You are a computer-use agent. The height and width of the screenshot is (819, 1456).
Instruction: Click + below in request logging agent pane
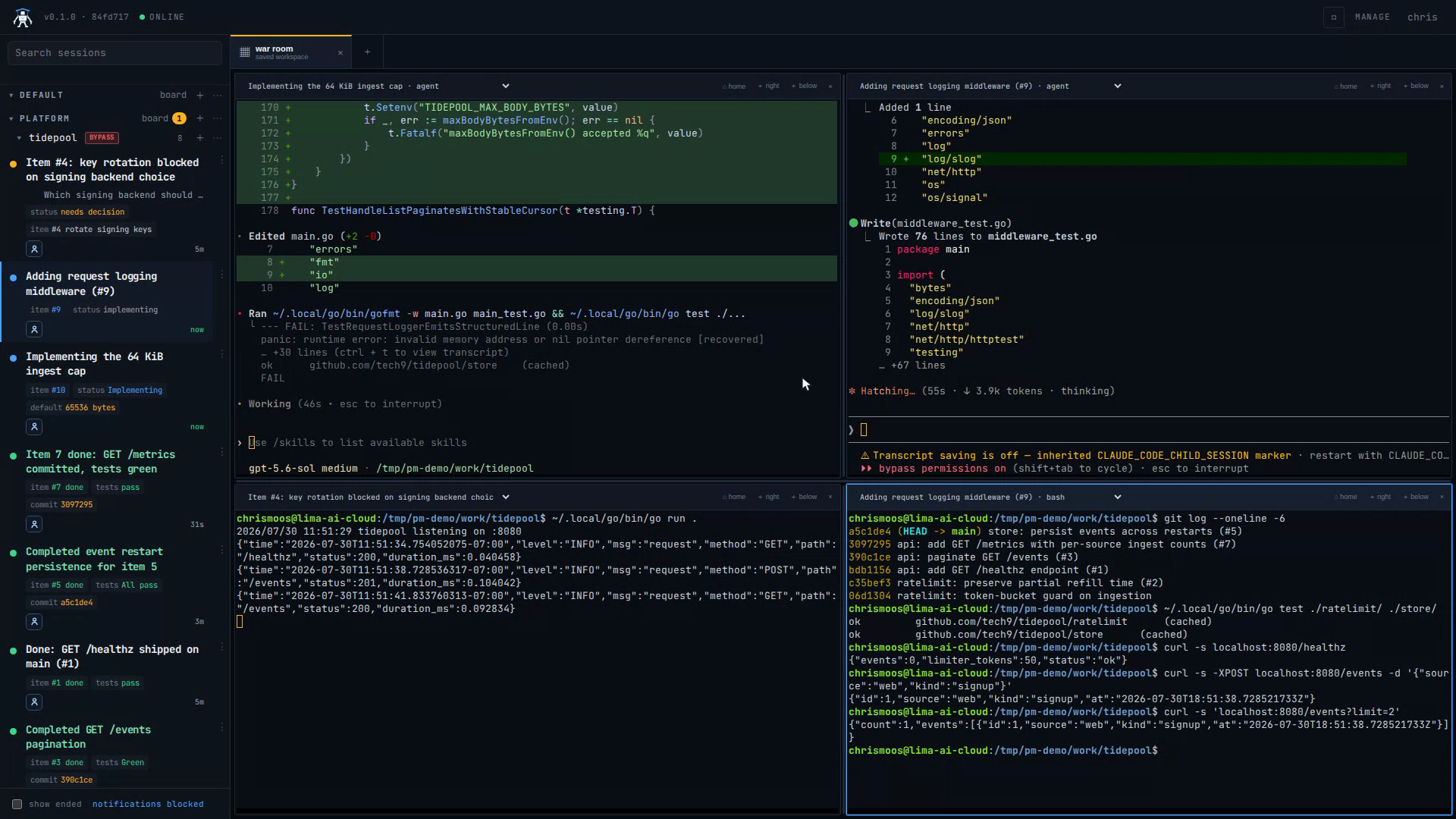click(x=1417, y=86)
